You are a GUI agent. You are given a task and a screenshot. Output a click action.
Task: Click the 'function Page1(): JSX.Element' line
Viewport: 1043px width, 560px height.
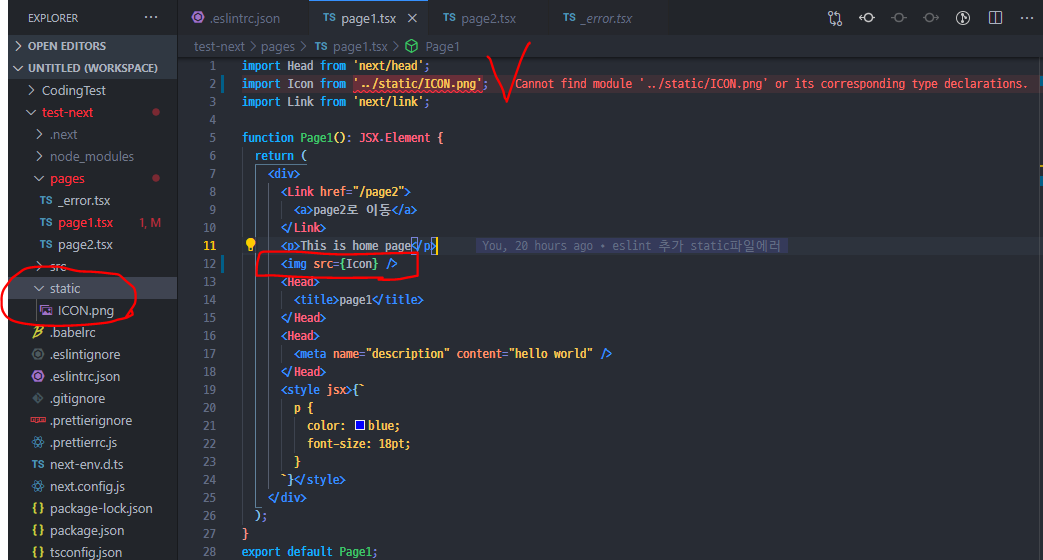pyautogui.click(x=342, y=137)
